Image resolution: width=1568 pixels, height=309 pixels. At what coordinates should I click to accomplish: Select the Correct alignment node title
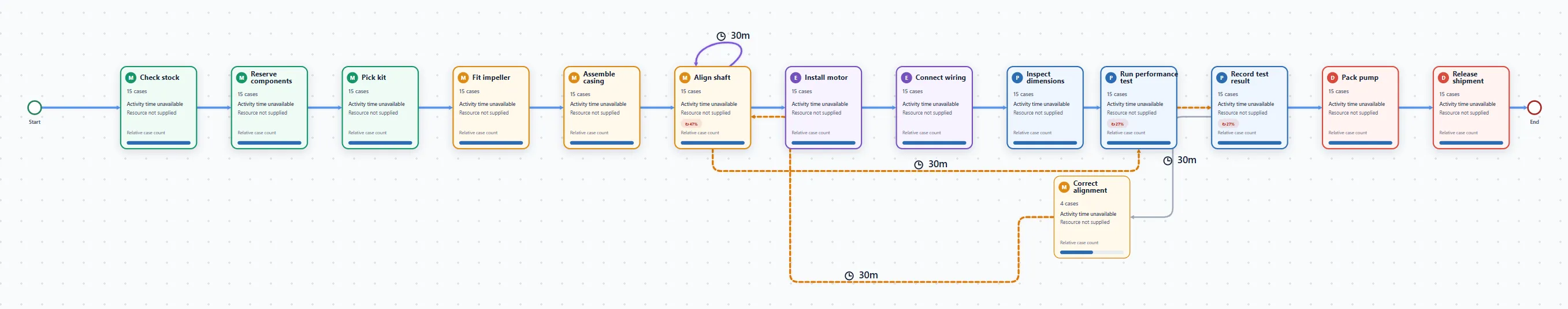pyautogui.click(x=1090, y=187)
